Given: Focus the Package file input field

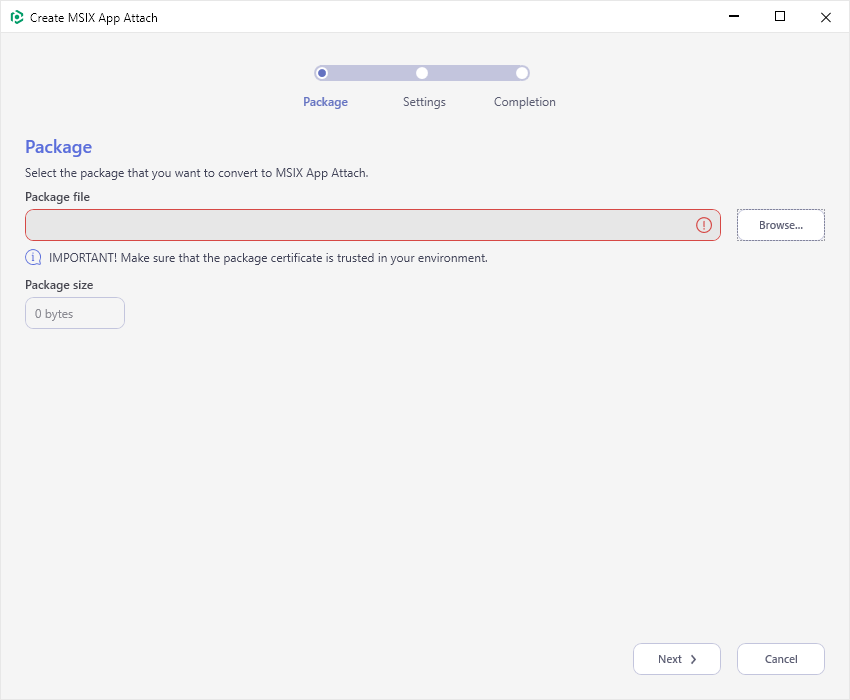Looking at the screenshot, I should (372, 225).
